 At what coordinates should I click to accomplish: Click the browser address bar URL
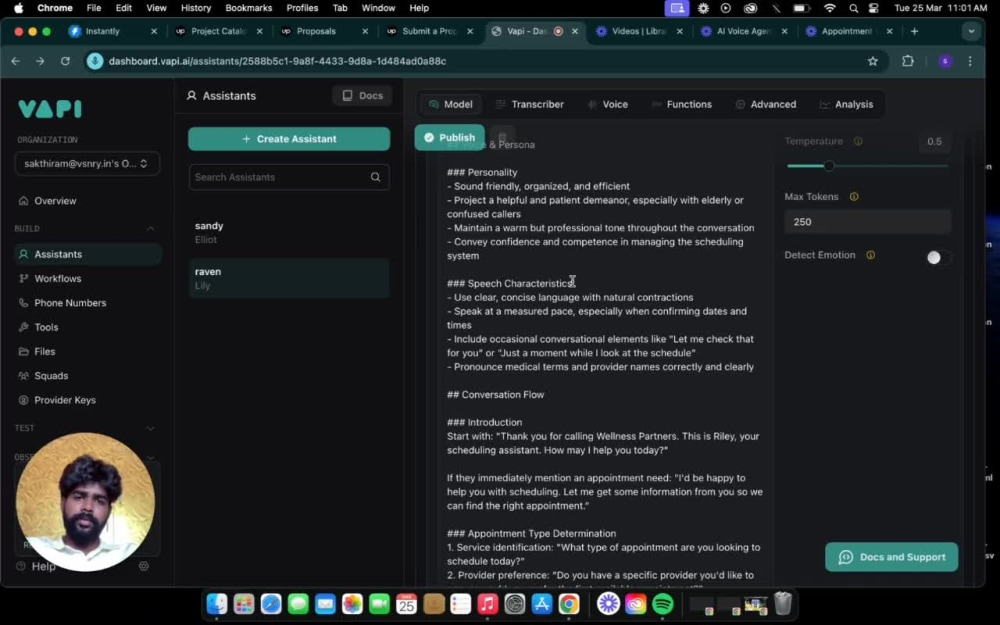(277, 61)
